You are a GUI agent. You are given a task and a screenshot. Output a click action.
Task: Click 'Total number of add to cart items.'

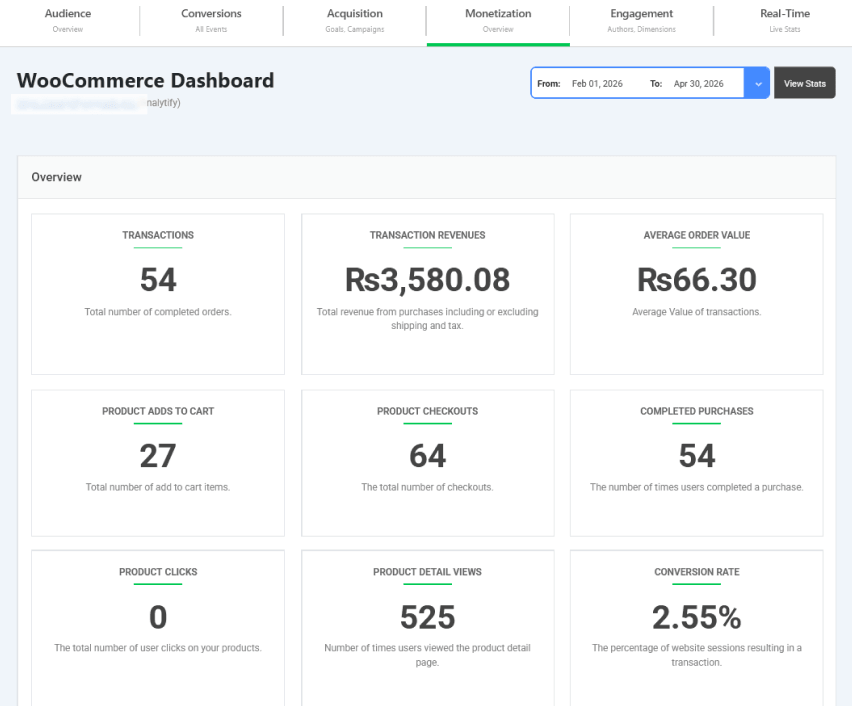point(158,488)
